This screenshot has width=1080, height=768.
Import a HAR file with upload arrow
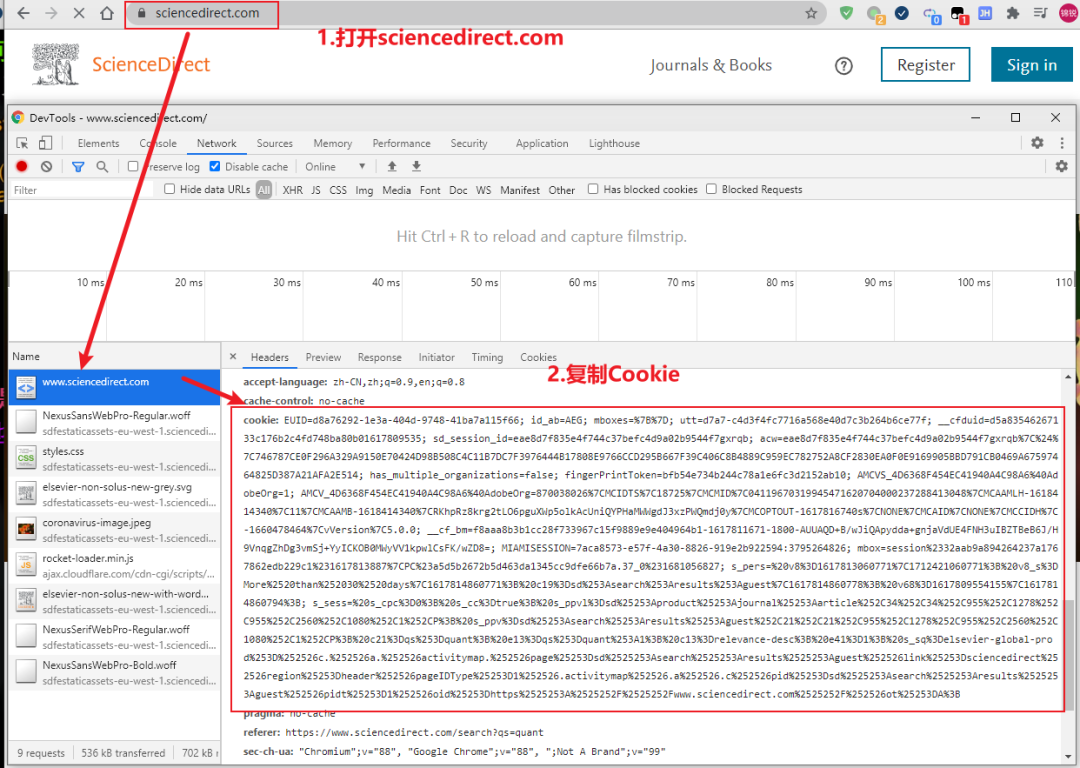tap(392, 166)
